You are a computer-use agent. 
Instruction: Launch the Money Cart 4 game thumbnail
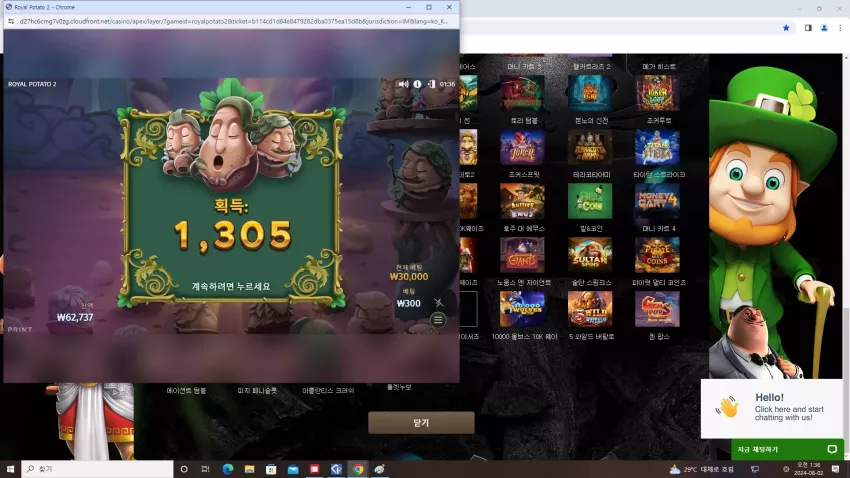click(x=657, y=201)
